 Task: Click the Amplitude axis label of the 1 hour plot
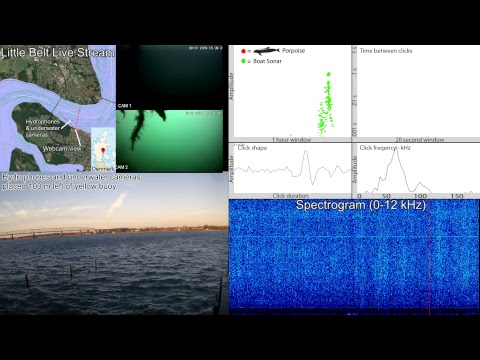[231, 86]
